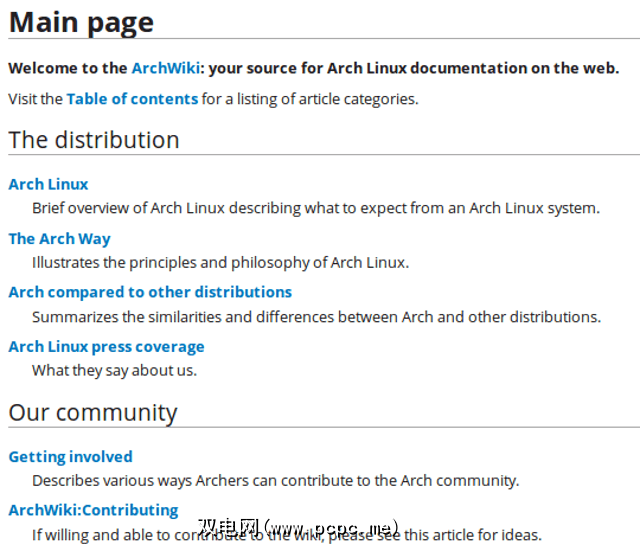
Task: Click the 'If willing and able' description line
Action: 110,534
